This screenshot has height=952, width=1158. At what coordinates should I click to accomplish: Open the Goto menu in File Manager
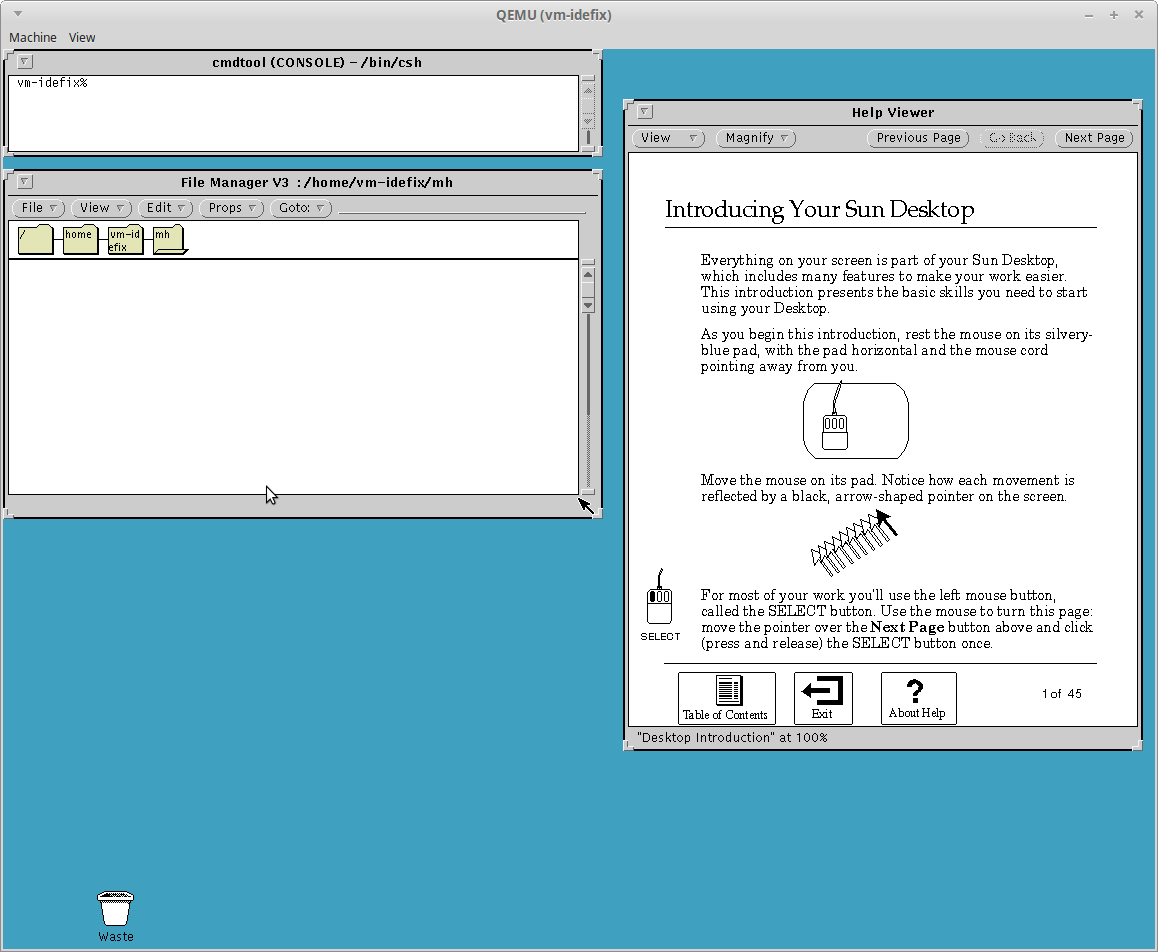[301, 208]
